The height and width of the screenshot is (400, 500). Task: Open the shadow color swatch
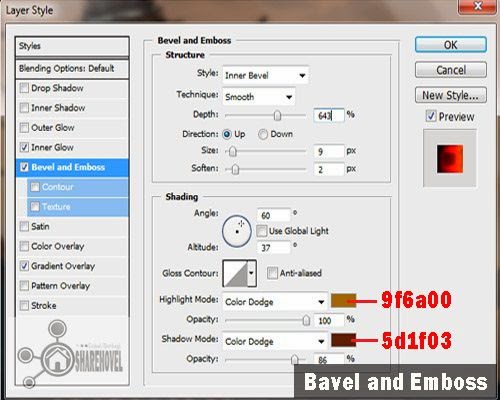343,340
